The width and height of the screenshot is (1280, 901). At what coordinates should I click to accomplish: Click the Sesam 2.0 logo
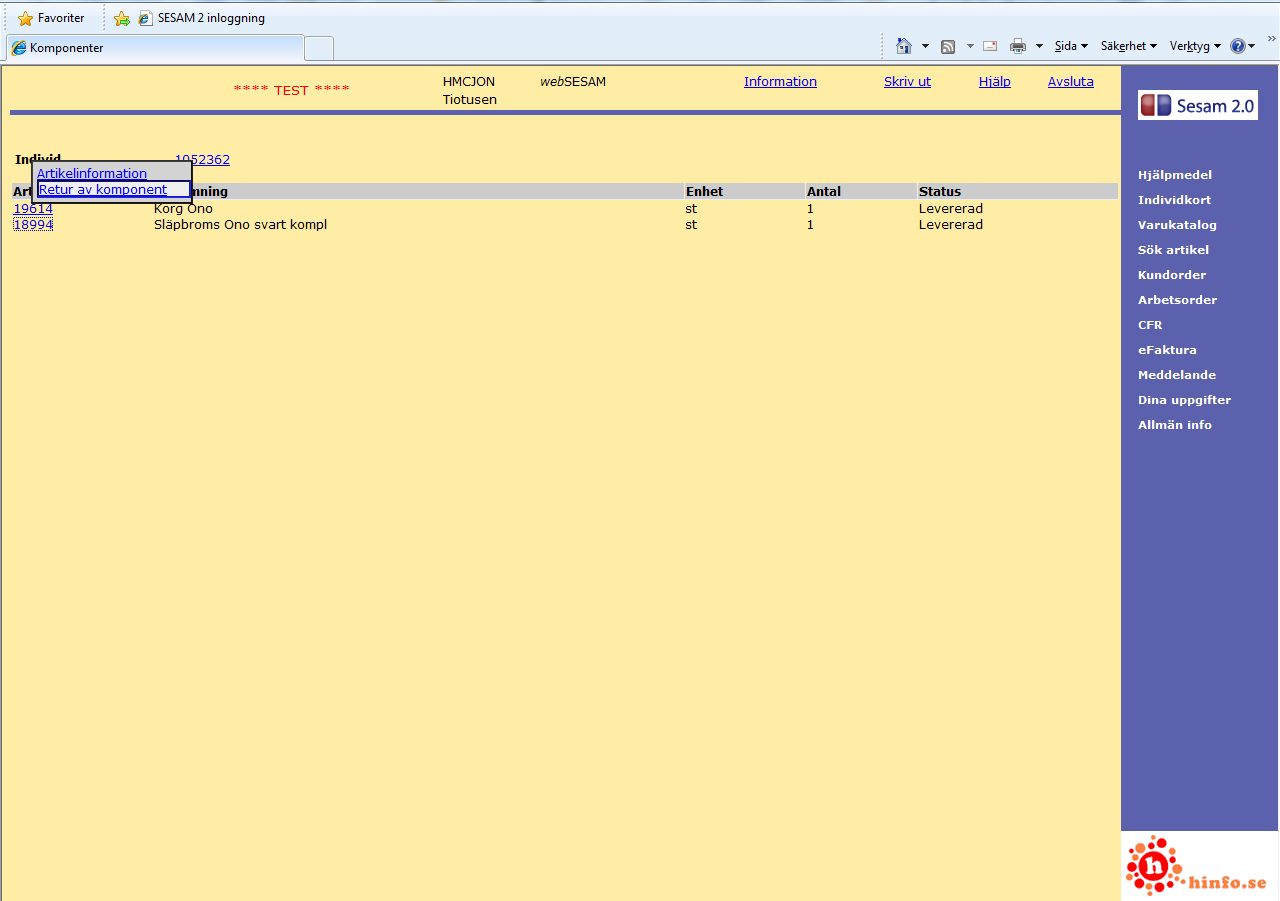click(x=1198, y=105)
